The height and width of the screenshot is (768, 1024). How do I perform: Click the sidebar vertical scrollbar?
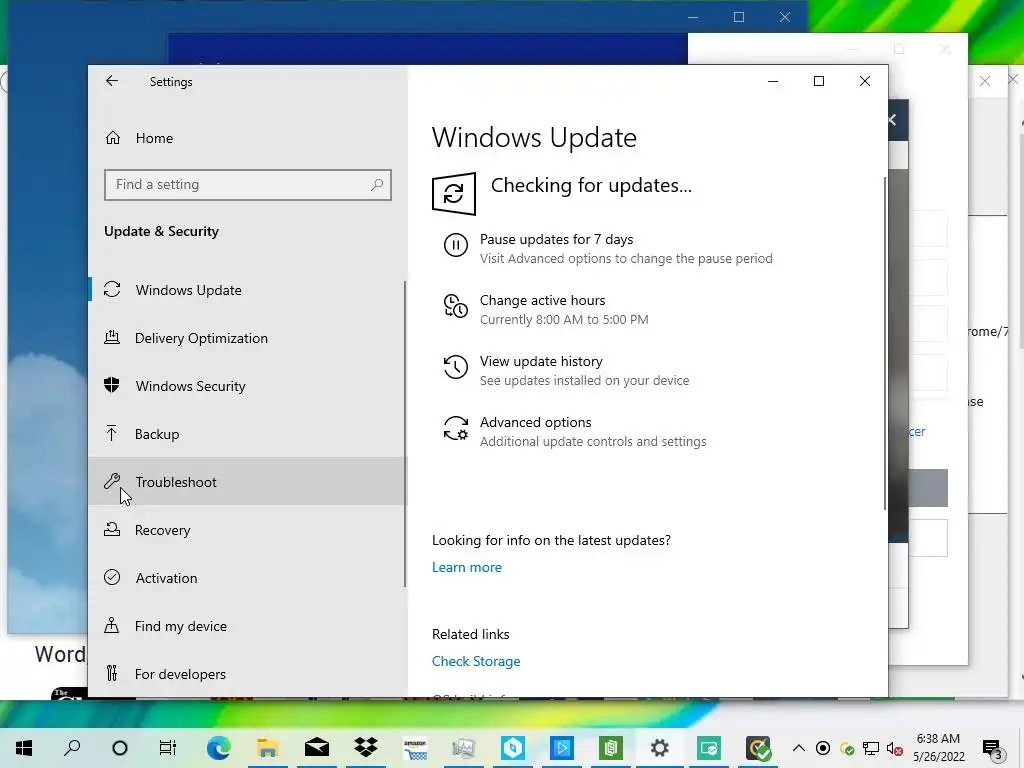(405, 434)
